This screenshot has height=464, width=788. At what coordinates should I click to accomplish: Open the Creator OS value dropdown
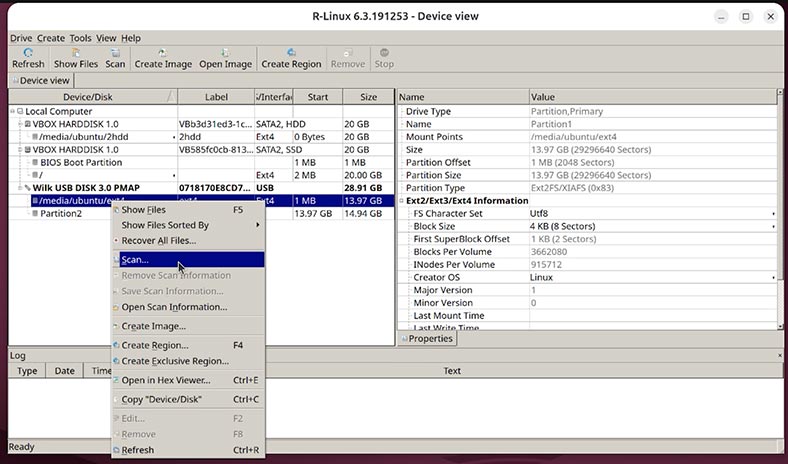tap(773, 277)
